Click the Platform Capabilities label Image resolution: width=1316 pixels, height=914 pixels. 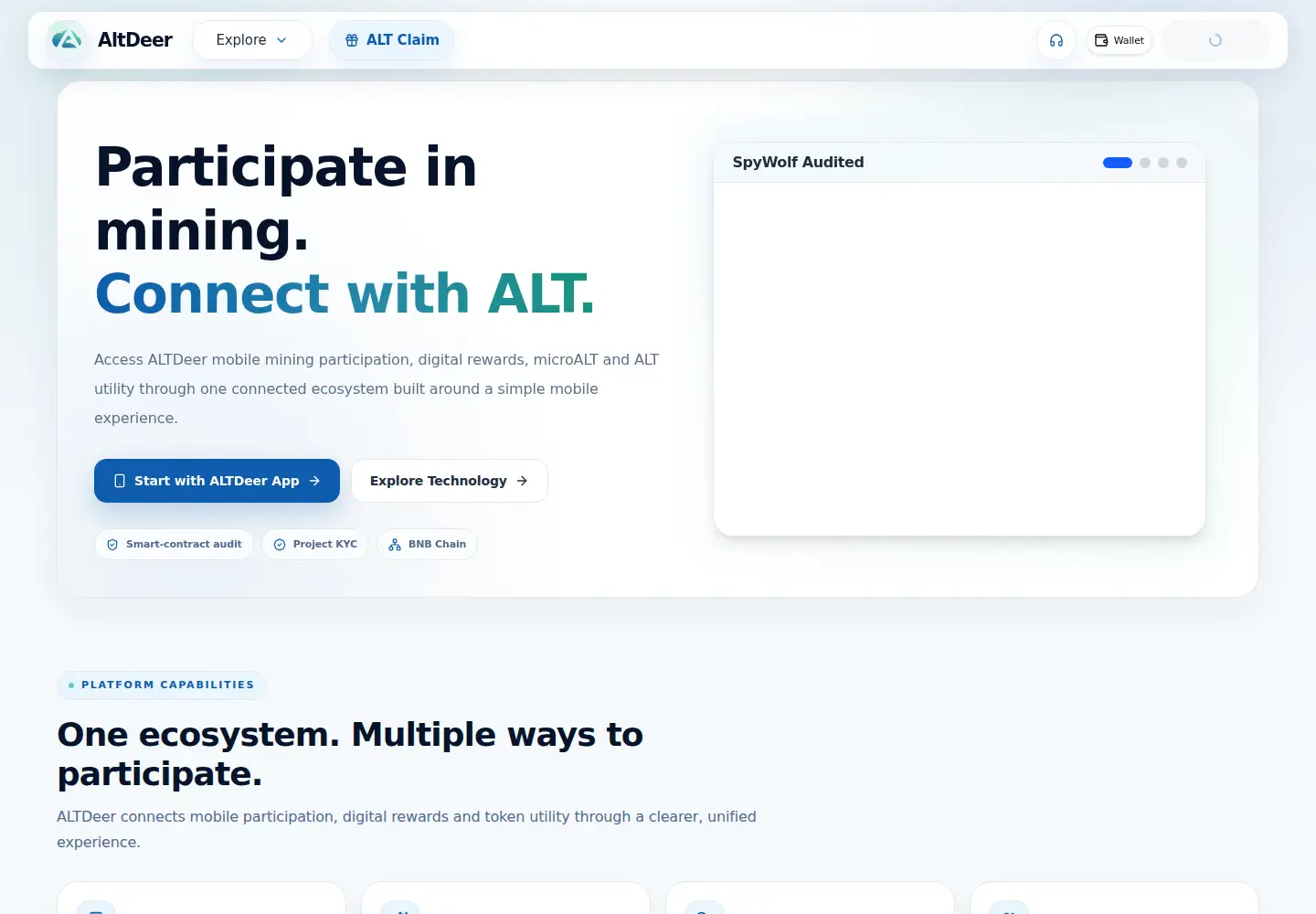(x=162, y=685)
